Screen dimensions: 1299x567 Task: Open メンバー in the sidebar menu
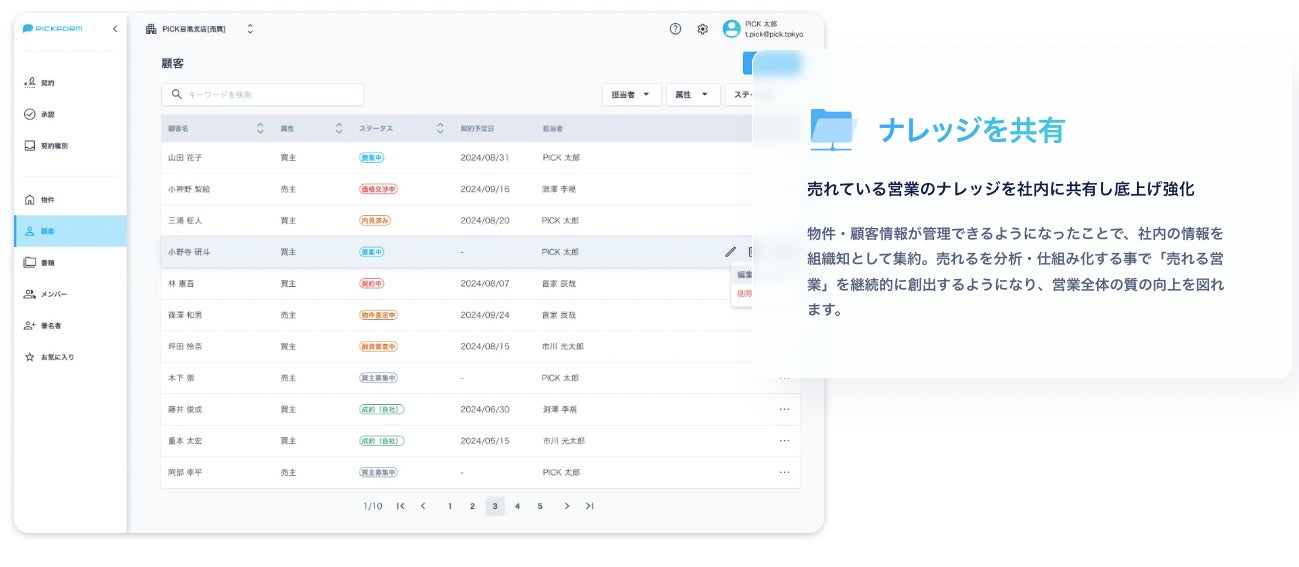click(x=53, y=294)
